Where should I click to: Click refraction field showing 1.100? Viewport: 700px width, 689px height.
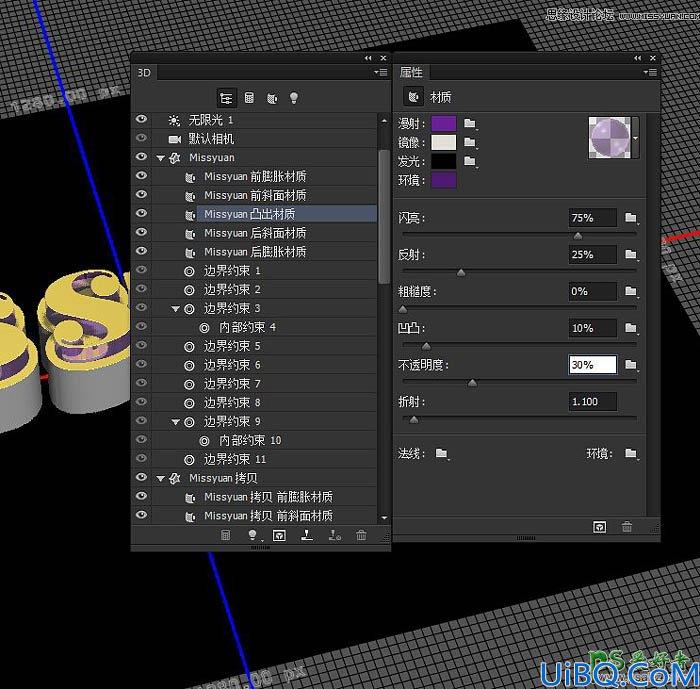593,401
